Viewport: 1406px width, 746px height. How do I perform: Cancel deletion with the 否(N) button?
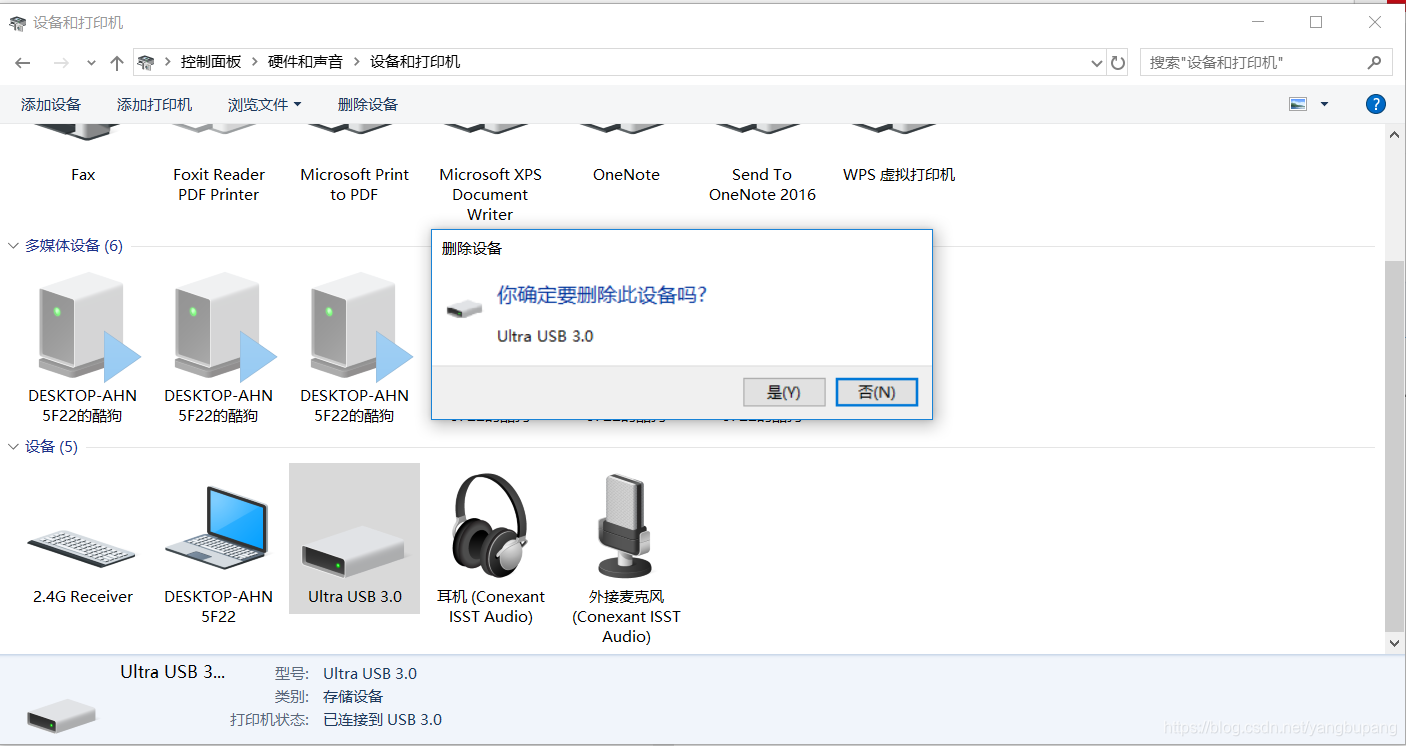pos(876,392)
